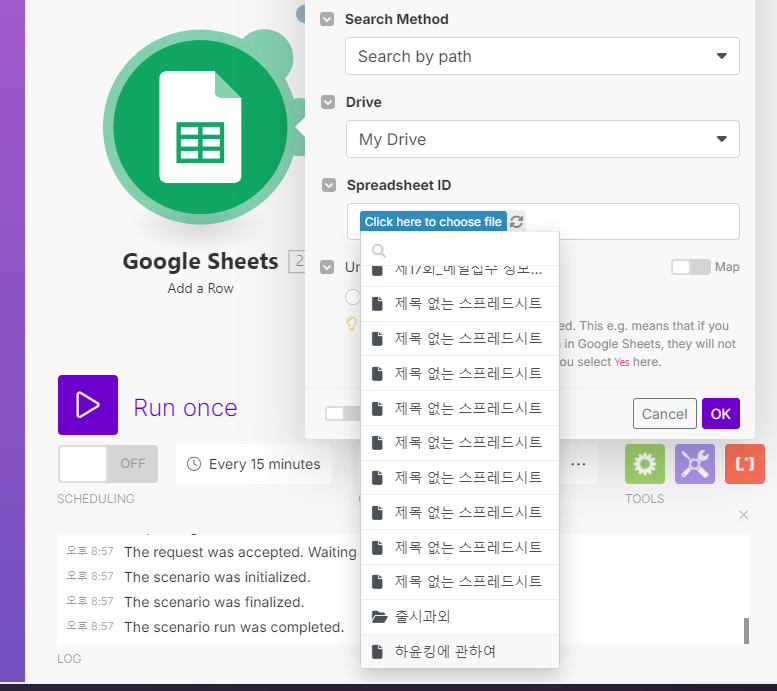This screenshot has height=691, width=777.
Task: Click the lightbulb hint icon
Action: pyautogui.click(x=351, y=324)
